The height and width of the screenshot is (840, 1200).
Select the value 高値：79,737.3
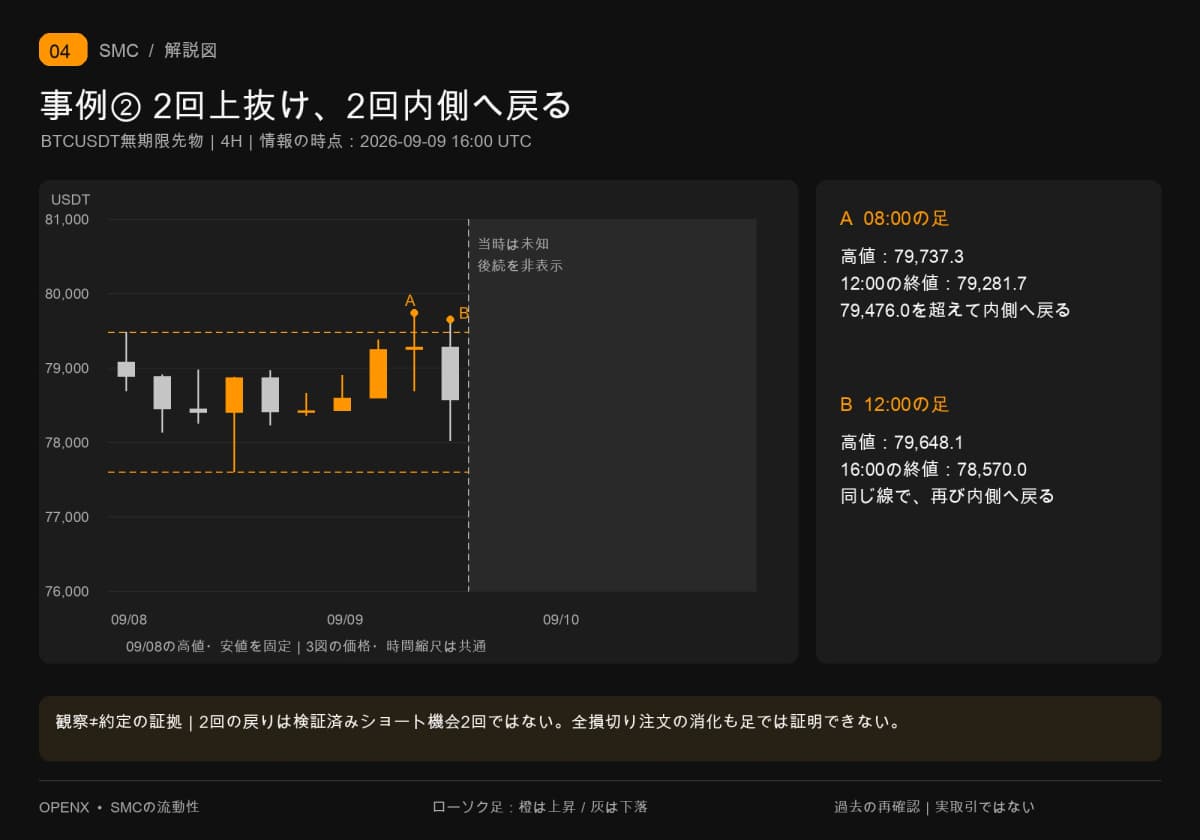902,257
